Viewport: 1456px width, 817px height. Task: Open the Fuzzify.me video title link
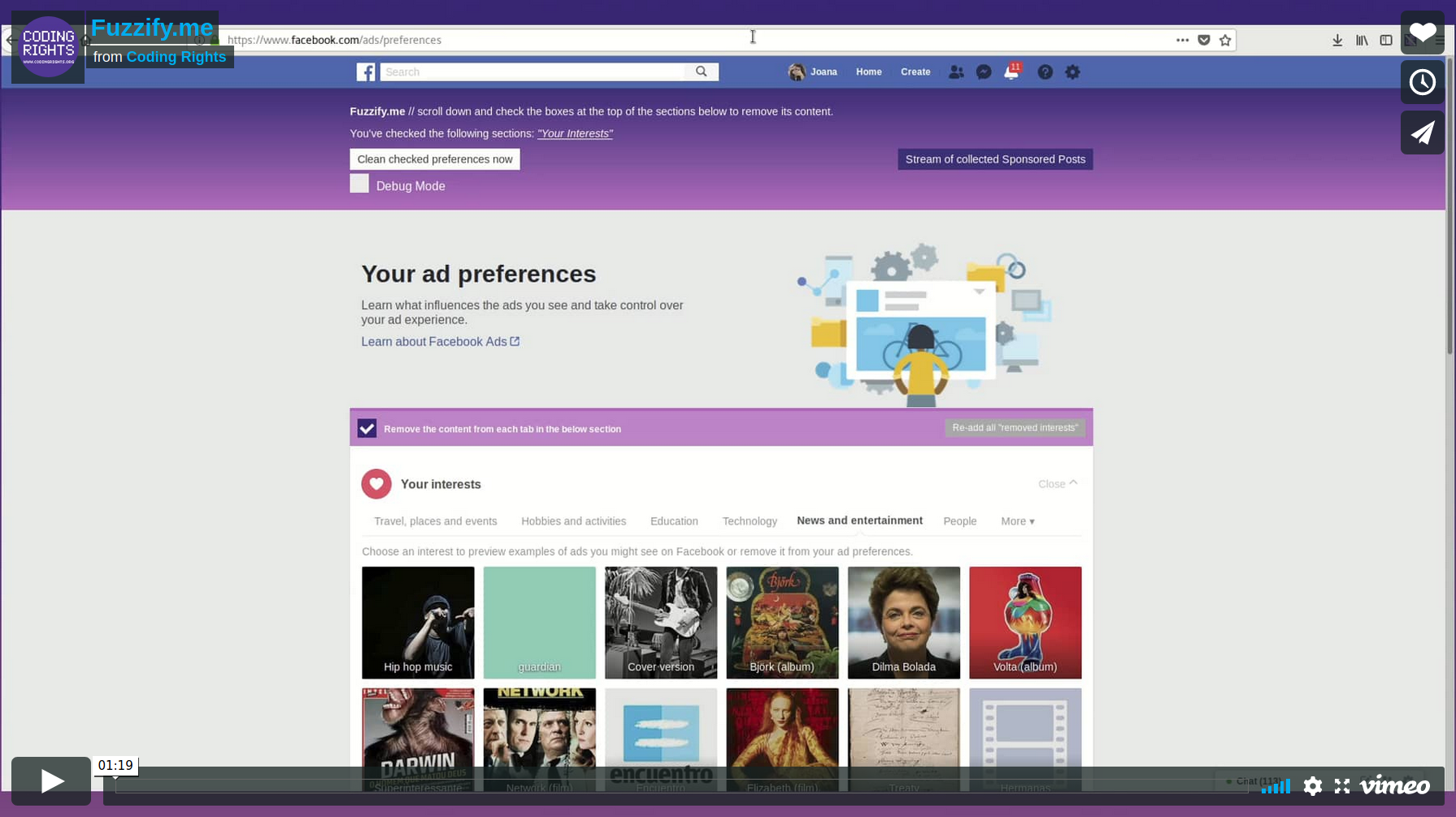pyautogui.click(x=152, y=28)
